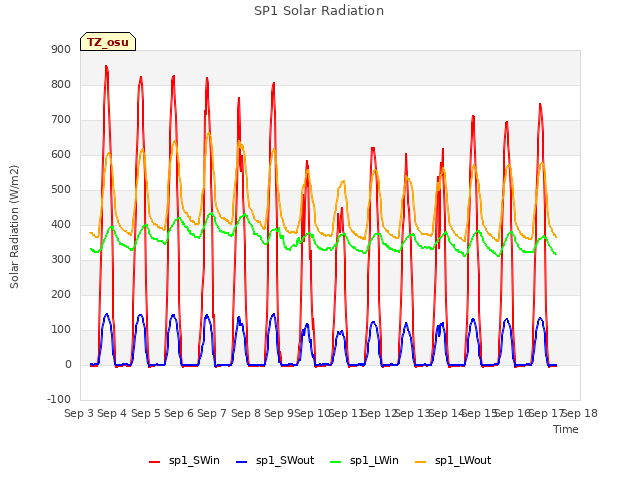
Task: Click the Sep 7 x-axis date label
Action: (x=212, y=413)
